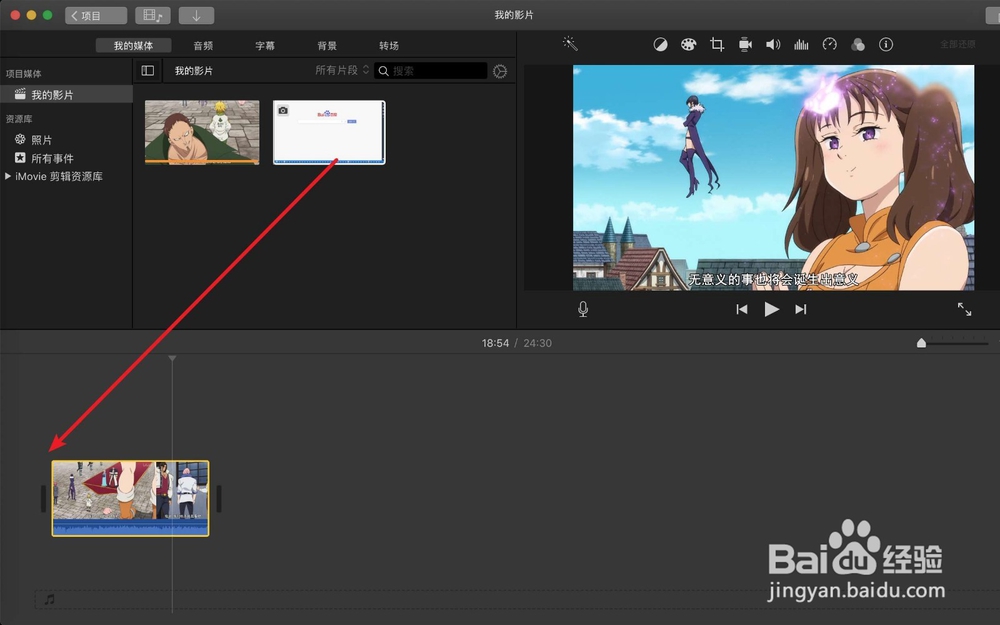Click the import down-arrow button
Viewport: 1000px width, 625px height.
click(x=196, y=15)
